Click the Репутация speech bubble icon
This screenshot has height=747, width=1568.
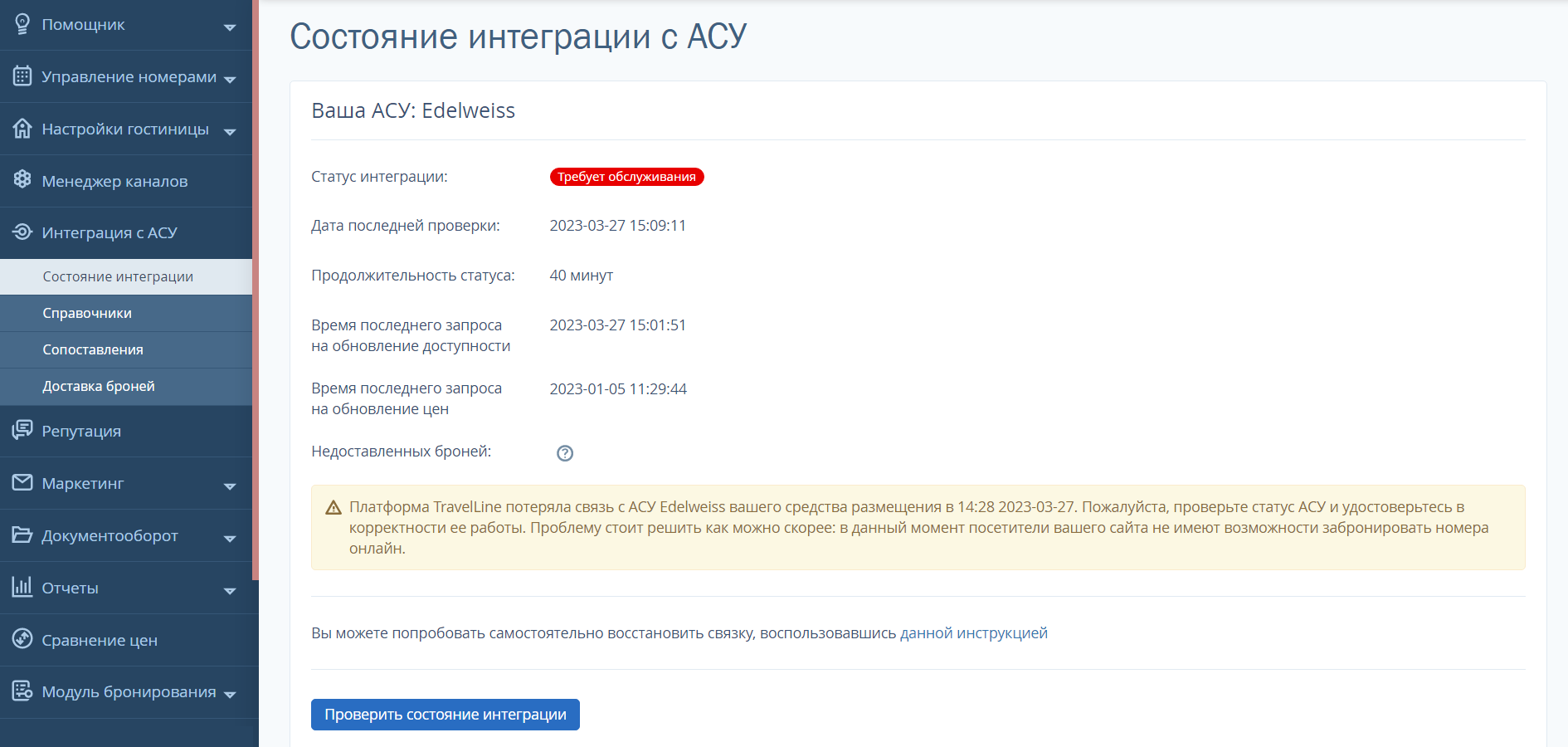[22, 430]
